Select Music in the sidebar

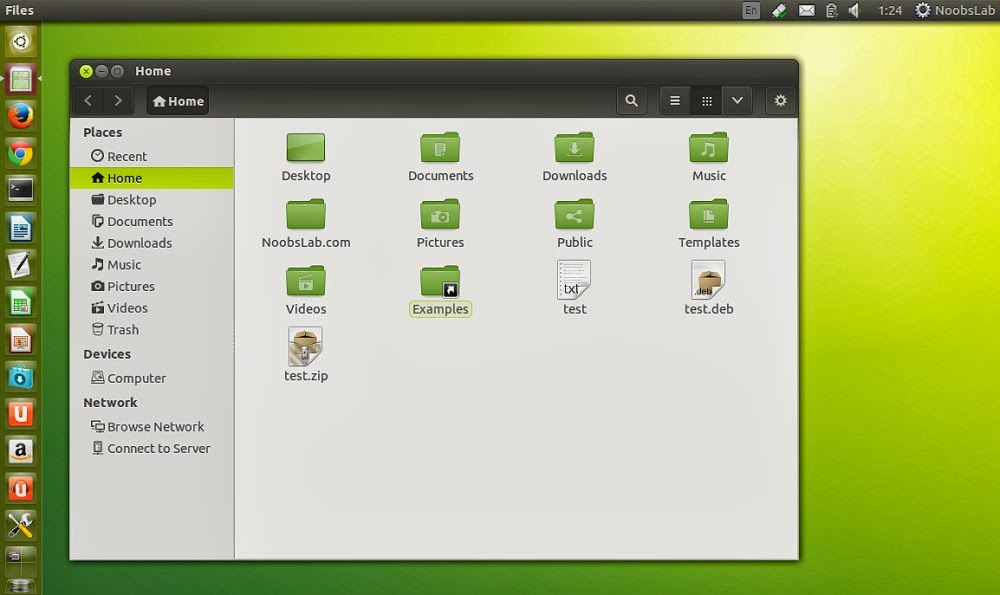pos(151,265)
